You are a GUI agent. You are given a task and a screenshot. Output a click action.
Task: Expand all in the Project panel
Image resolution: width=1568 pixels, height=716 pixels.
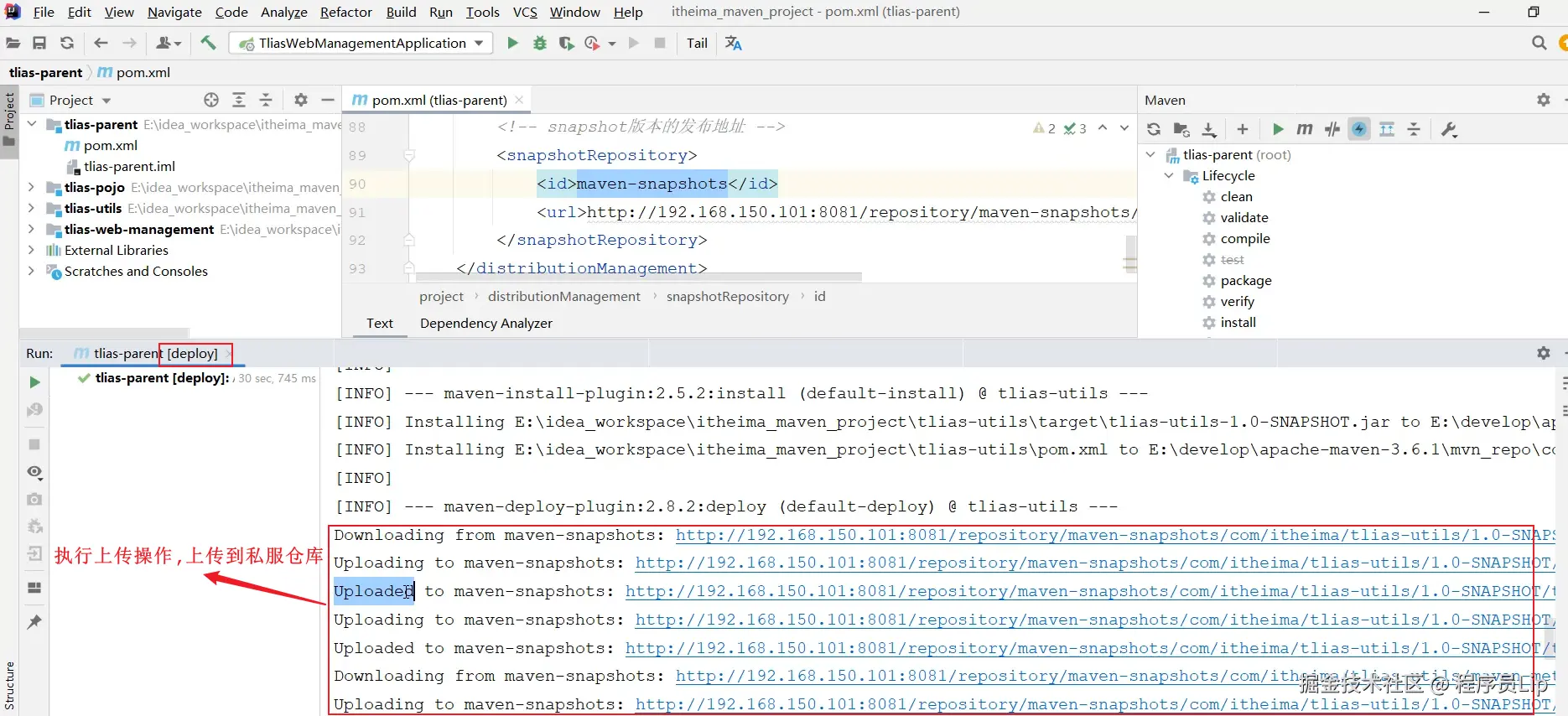pyautogui.click(x=239, y=100)
